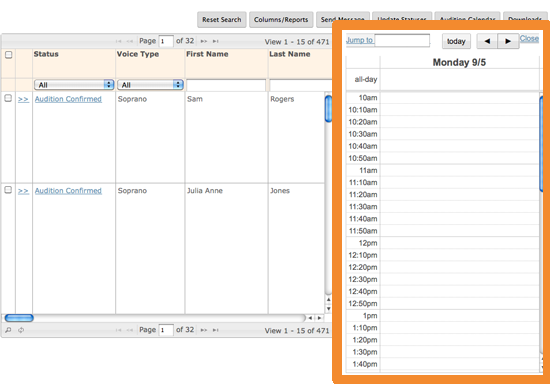Image resolution: width=550 pixels, height=384 pixels.
Task: Click the 11:40am calendar time slot
Action: [x=460, y=219]
